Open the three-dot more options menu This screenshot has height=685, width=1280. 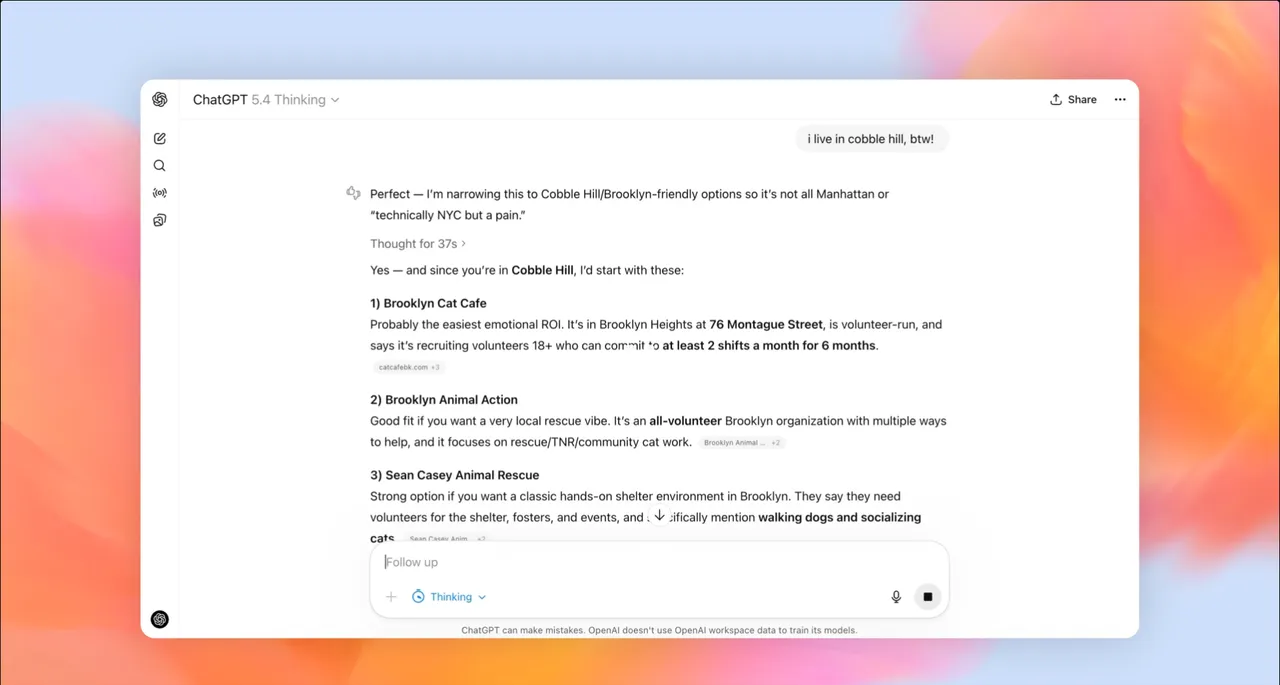1120,100
